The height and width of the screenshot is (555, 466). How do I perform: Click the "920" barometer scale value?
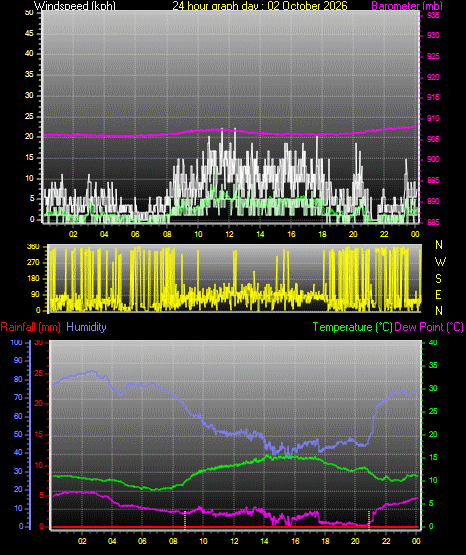pos(433,77)
